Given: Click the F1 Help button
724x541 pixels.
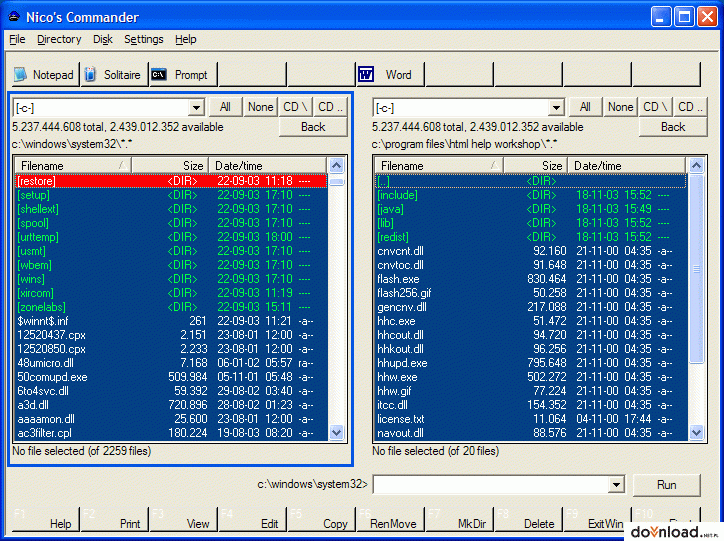Looking at the screenshot, I should (x=45, y=519).
